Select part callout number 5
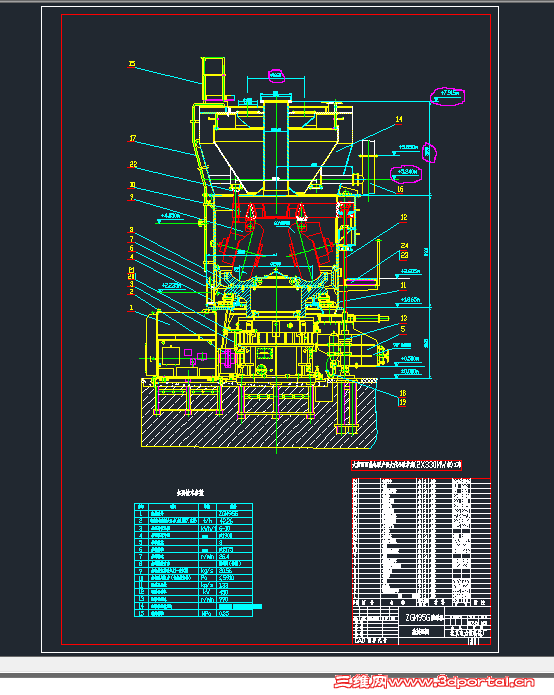The height and width of the screenshot is (695, 554). click(x=403, y=329)
